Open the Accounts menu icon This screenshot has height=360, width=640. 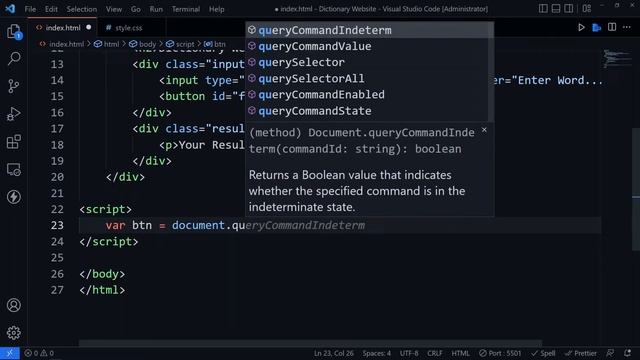click(x=13, y=305)
